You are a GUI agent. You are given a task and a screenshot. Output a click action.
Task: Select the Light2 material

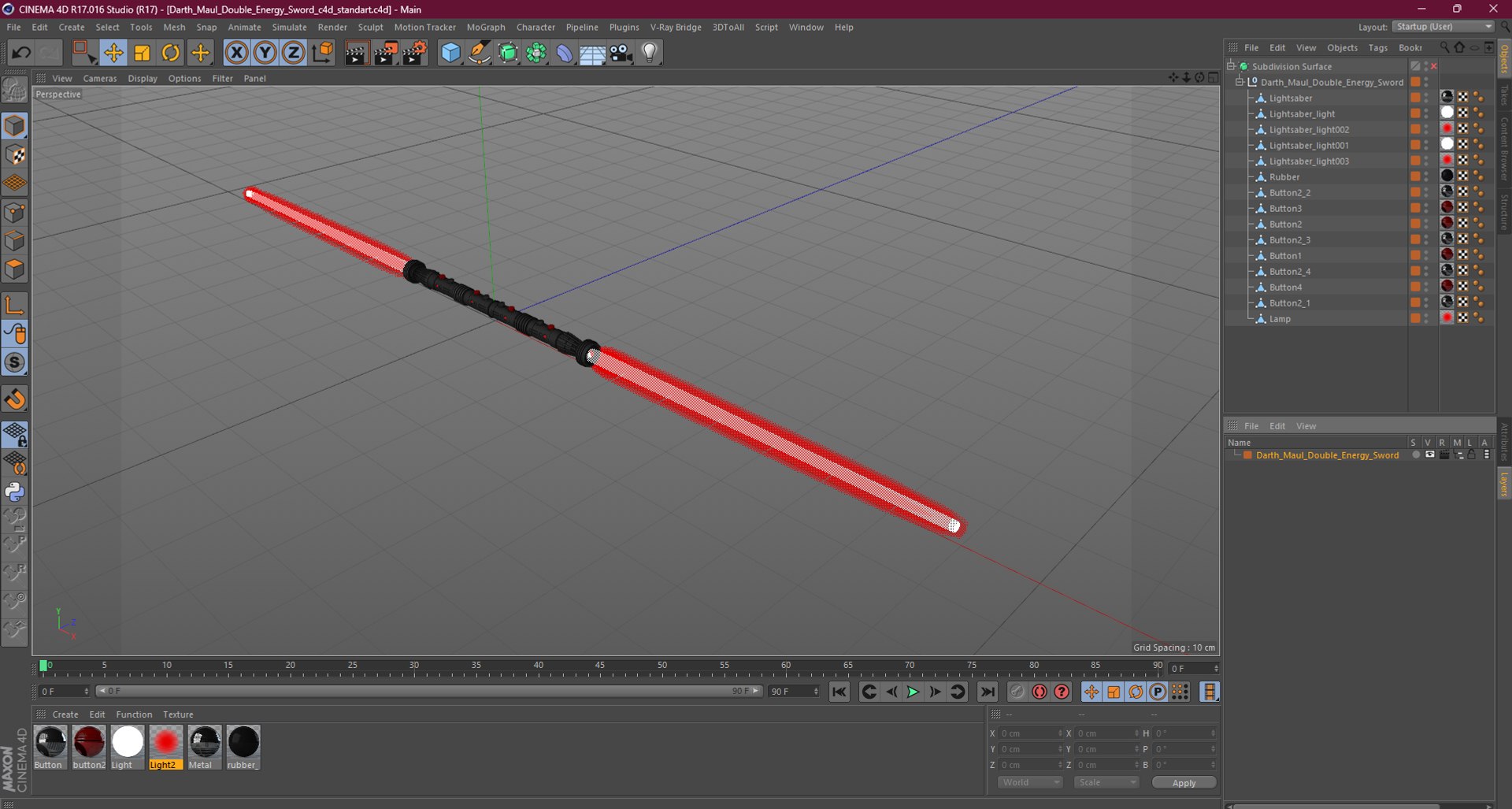165,748
